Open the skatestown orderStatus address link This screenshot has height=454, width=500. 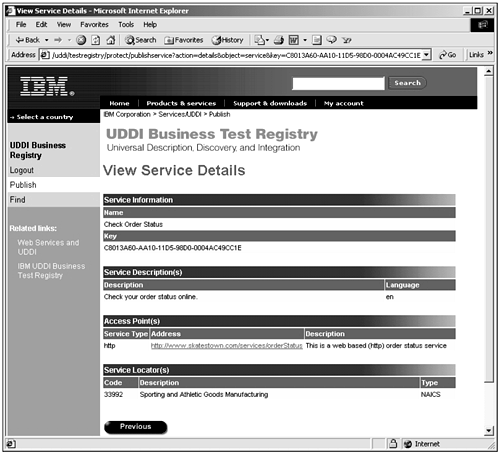(226, 346)
